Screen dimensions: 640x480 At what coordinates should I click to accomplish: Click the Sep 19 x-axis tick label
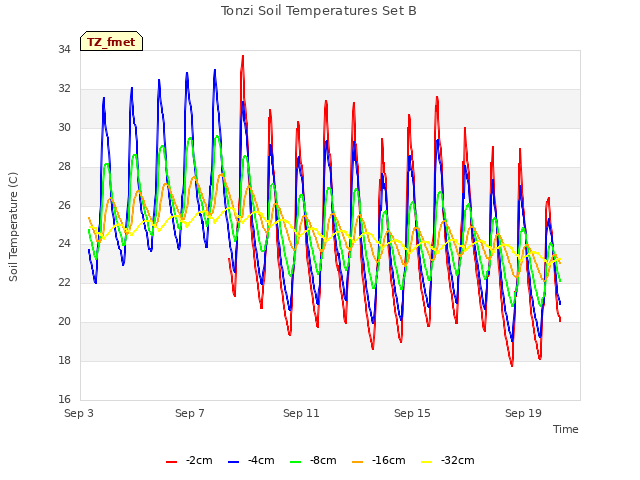523,413
